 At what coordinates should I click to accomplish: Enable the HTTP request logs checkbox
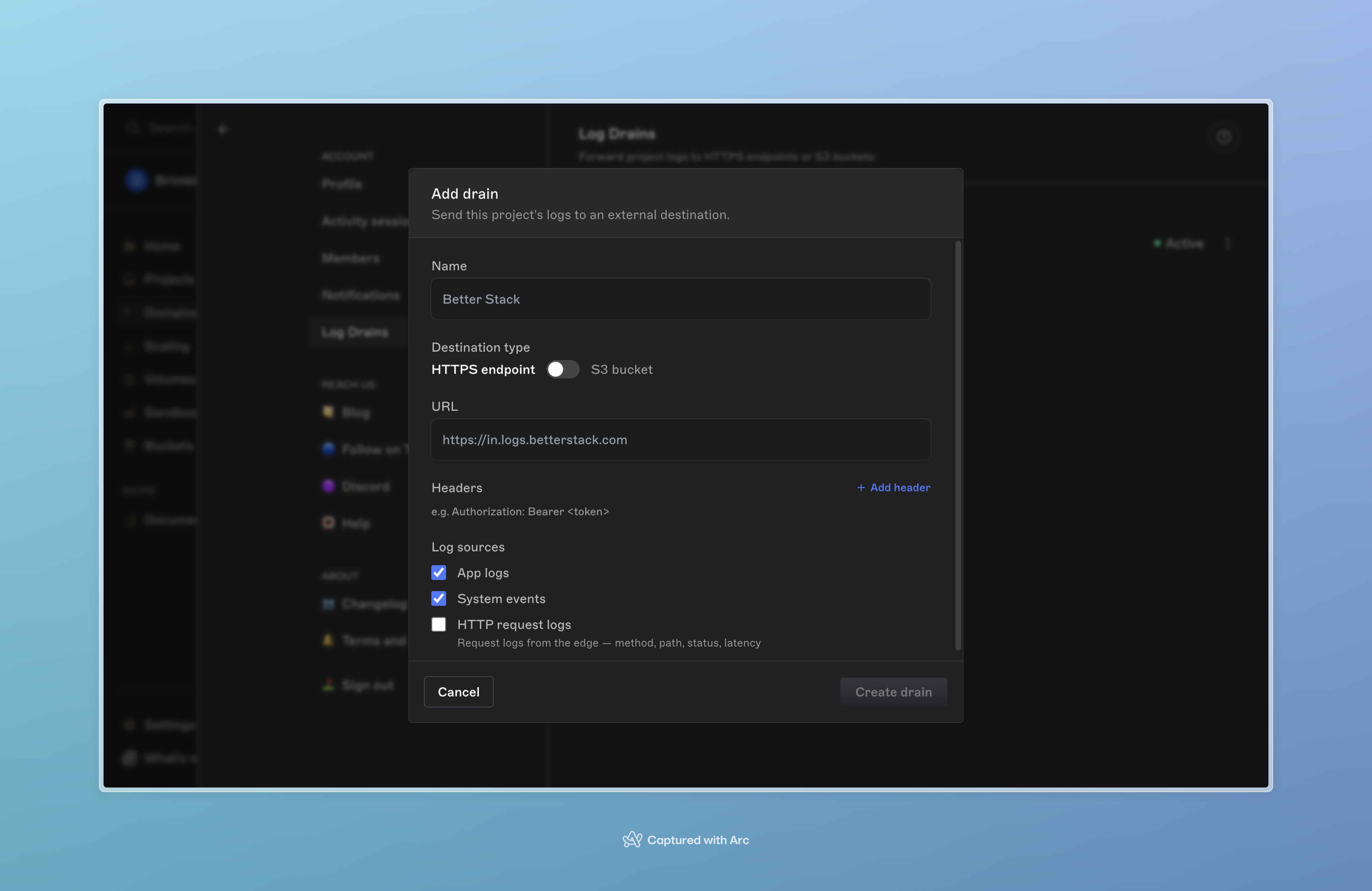pyautogui.click(x=439, y=624)
